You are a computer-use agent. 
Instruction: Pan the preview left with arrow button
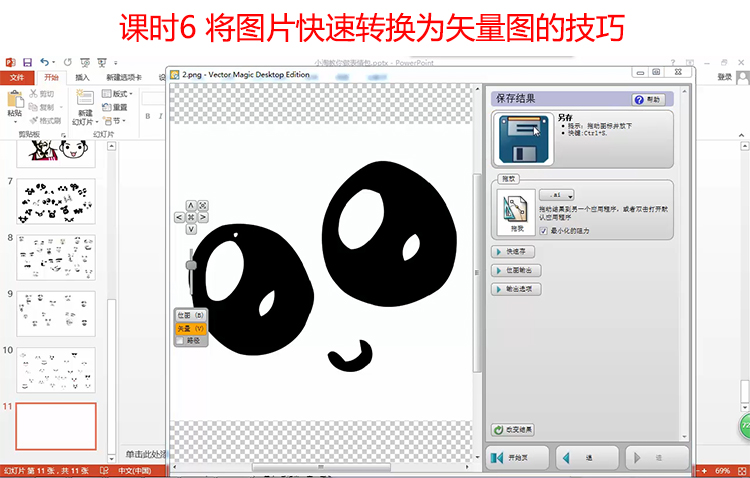[x=179, y=217]
